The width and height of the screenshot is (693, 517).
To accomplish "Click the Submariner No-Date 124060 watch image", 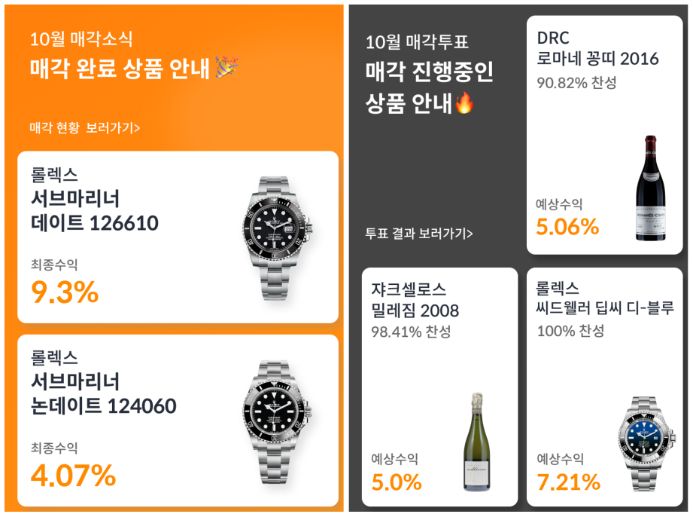I will [x=277, y=421].
